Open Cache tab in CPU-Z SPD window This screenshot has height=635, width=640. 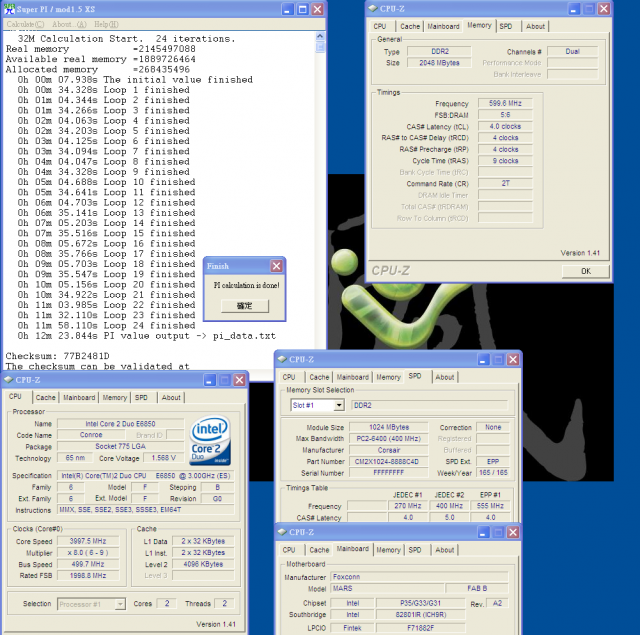(319, 377)
